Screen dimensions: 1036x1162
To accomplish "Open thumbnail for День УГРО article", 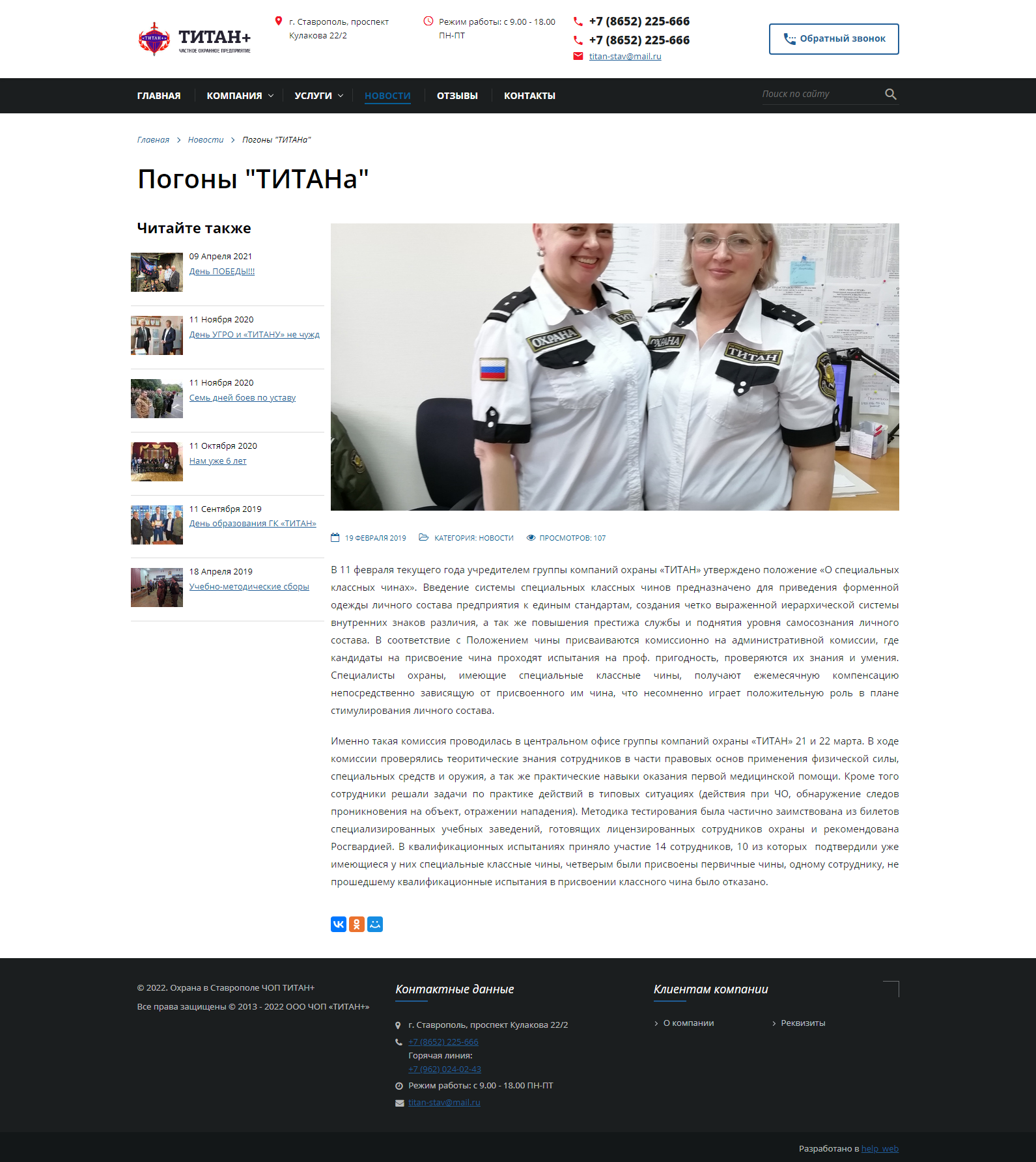I will click(x=157, y=335).
